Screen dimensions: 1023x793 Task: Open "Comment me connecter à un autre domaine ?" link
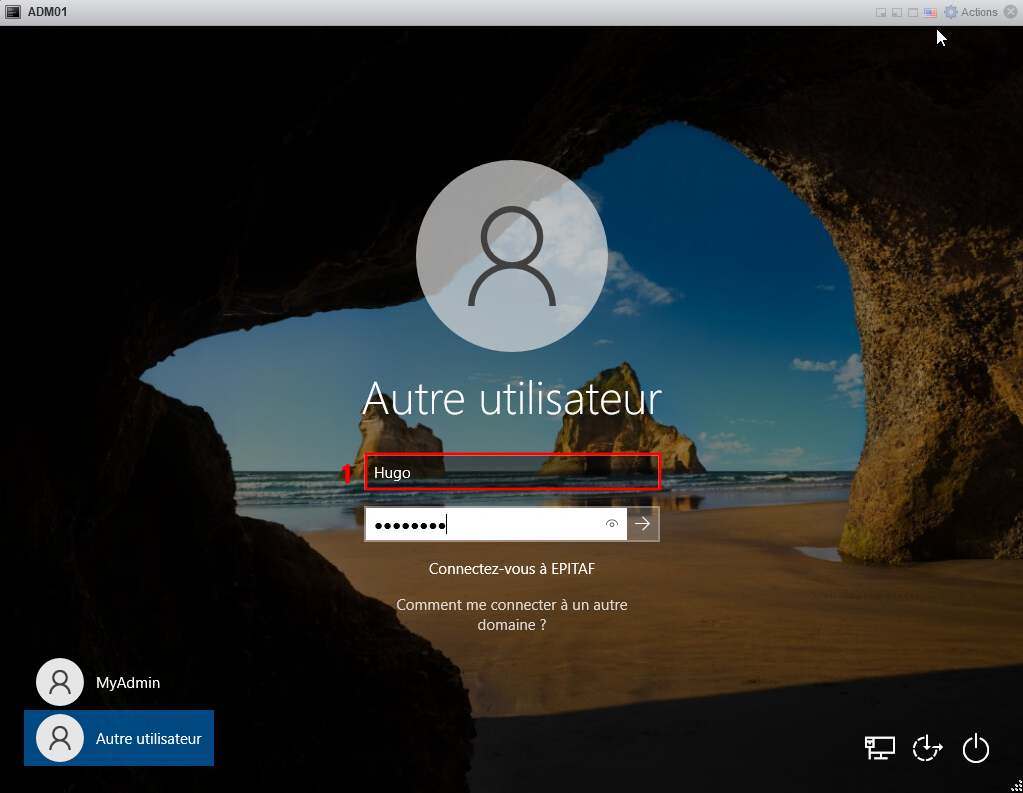point(512,615)
